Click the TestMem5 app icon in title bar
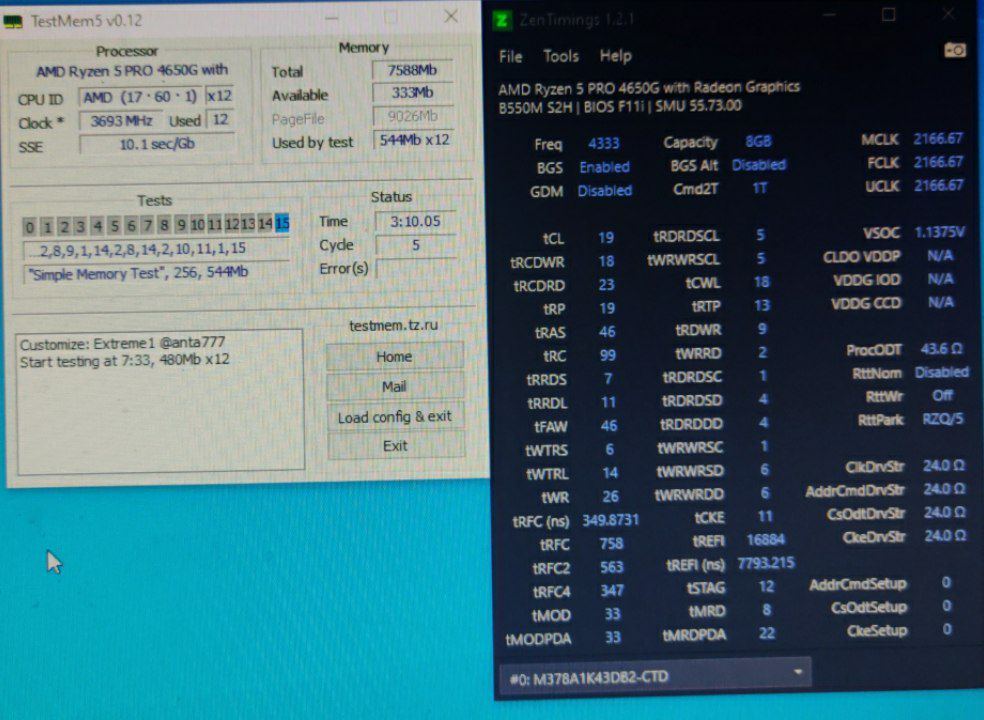 (x=13, y=21)
